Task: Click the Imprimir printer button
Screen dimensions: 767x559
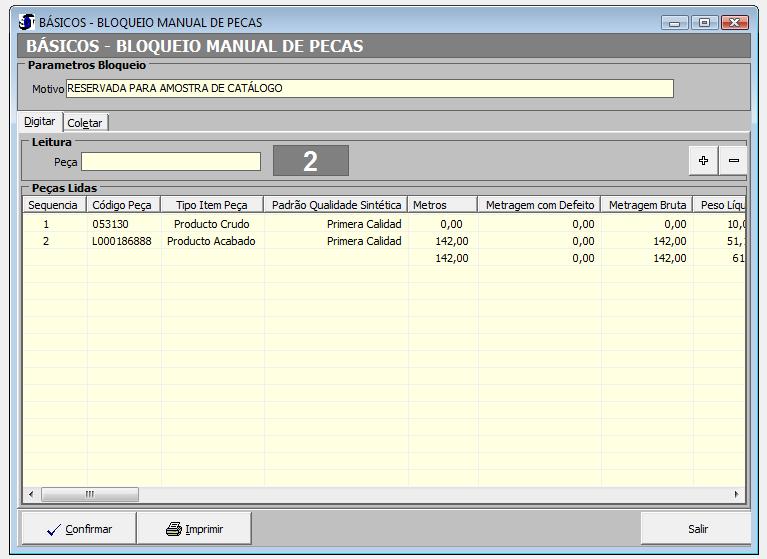Action: pyautogui.click(x=194, y=529)
